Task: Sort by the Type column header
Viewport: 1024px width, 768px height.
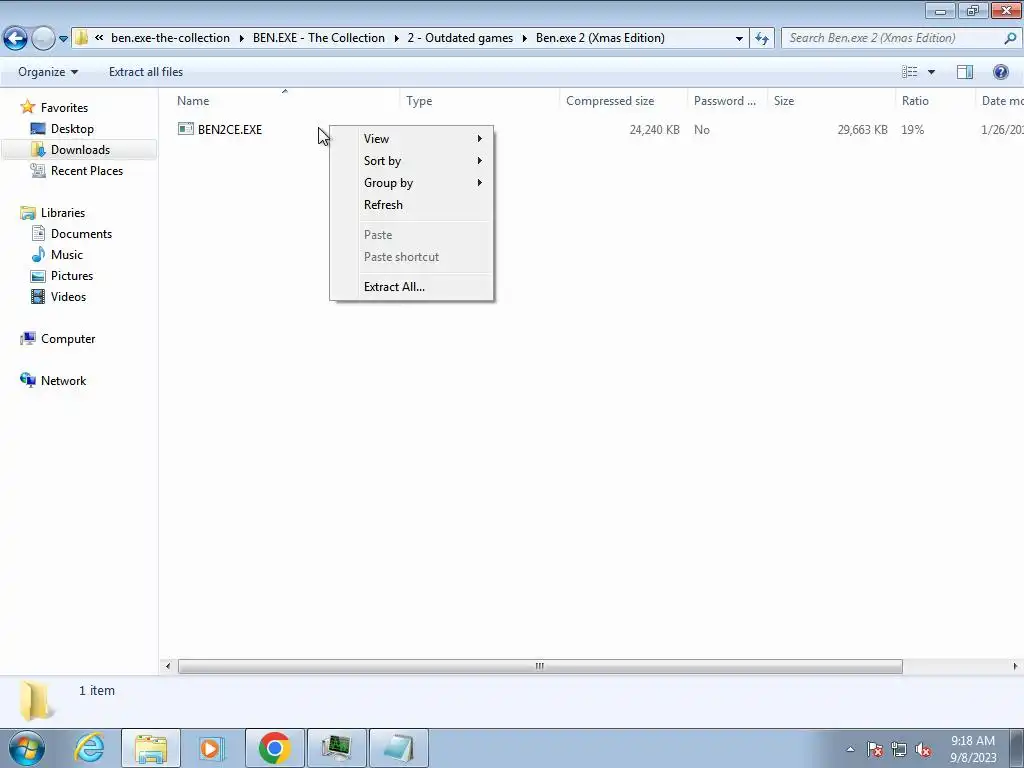Action: (419, 101)
